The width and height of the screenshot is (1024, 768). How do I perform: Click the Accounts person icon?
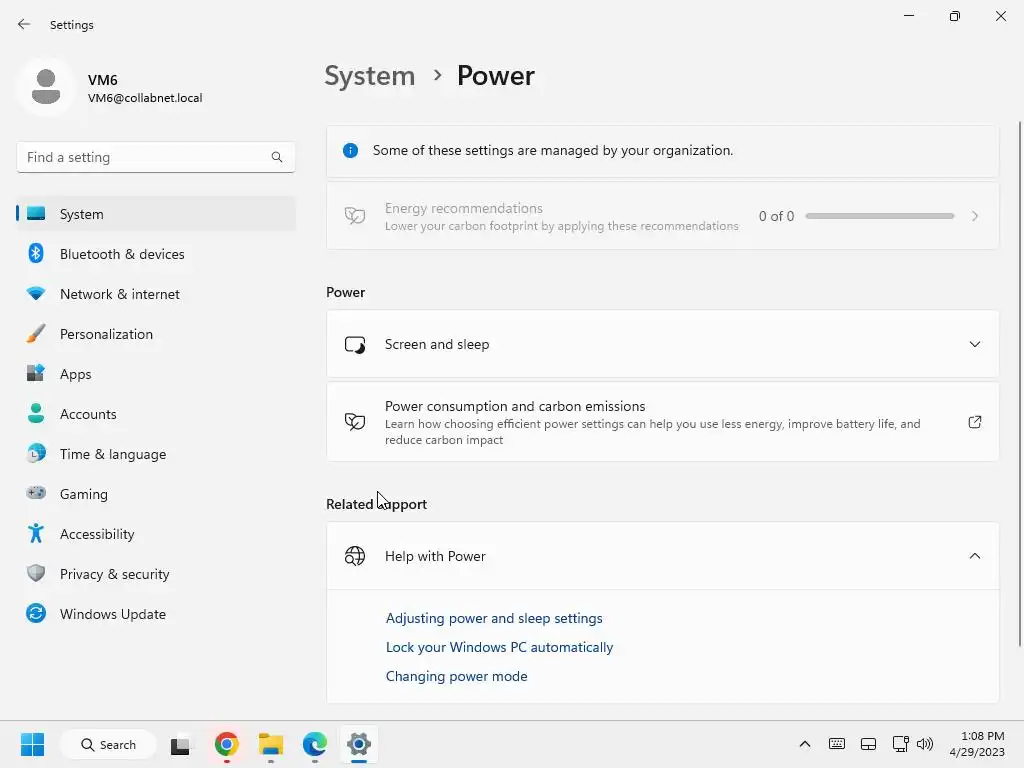[36, 413]
